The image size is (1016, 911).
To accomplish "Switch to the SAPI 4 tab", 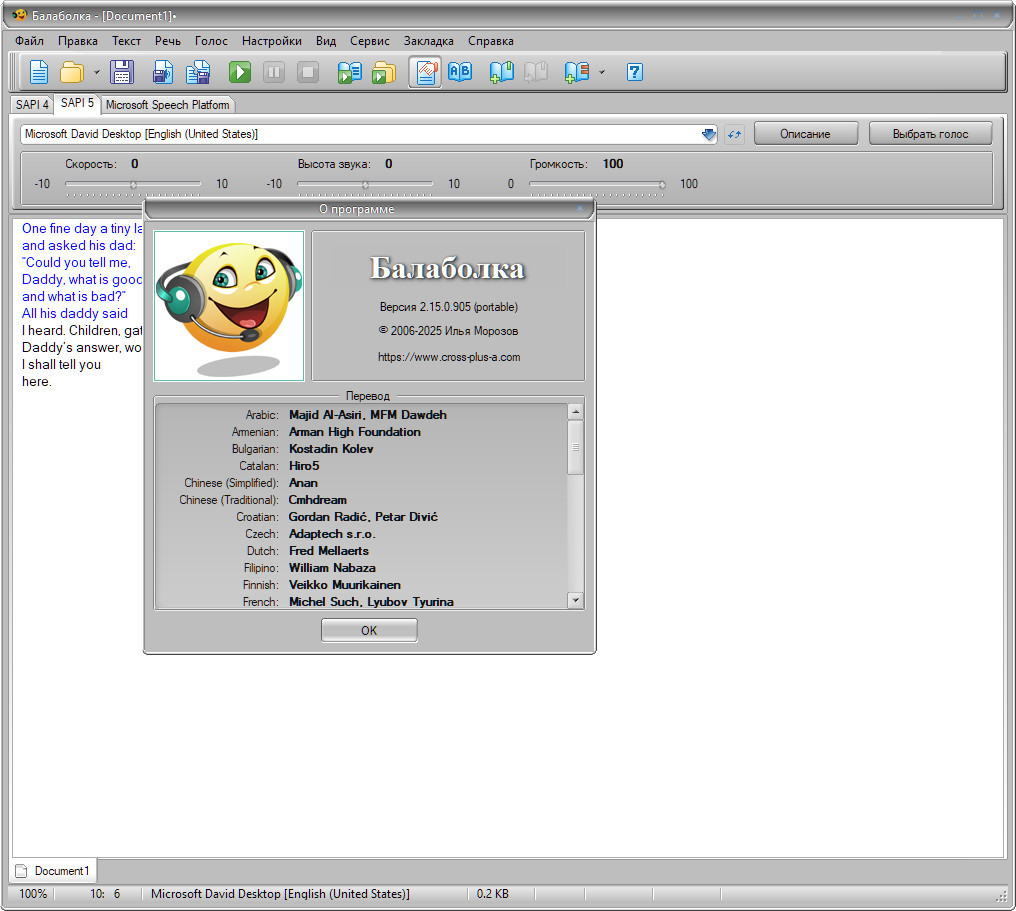I will (x=32, y=104).
